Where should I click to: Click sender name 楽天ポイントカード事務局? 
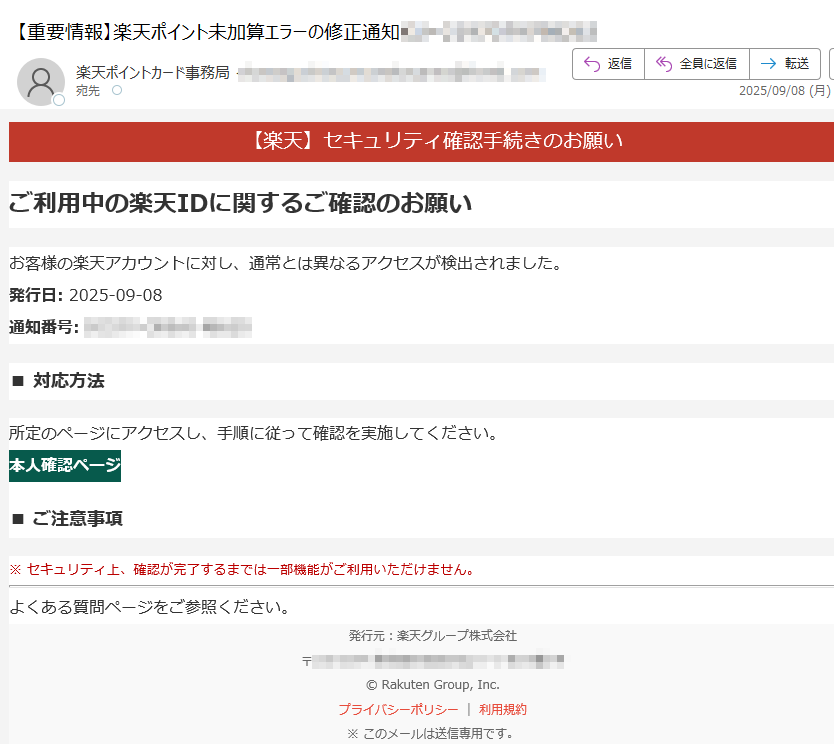coord(153,72)
